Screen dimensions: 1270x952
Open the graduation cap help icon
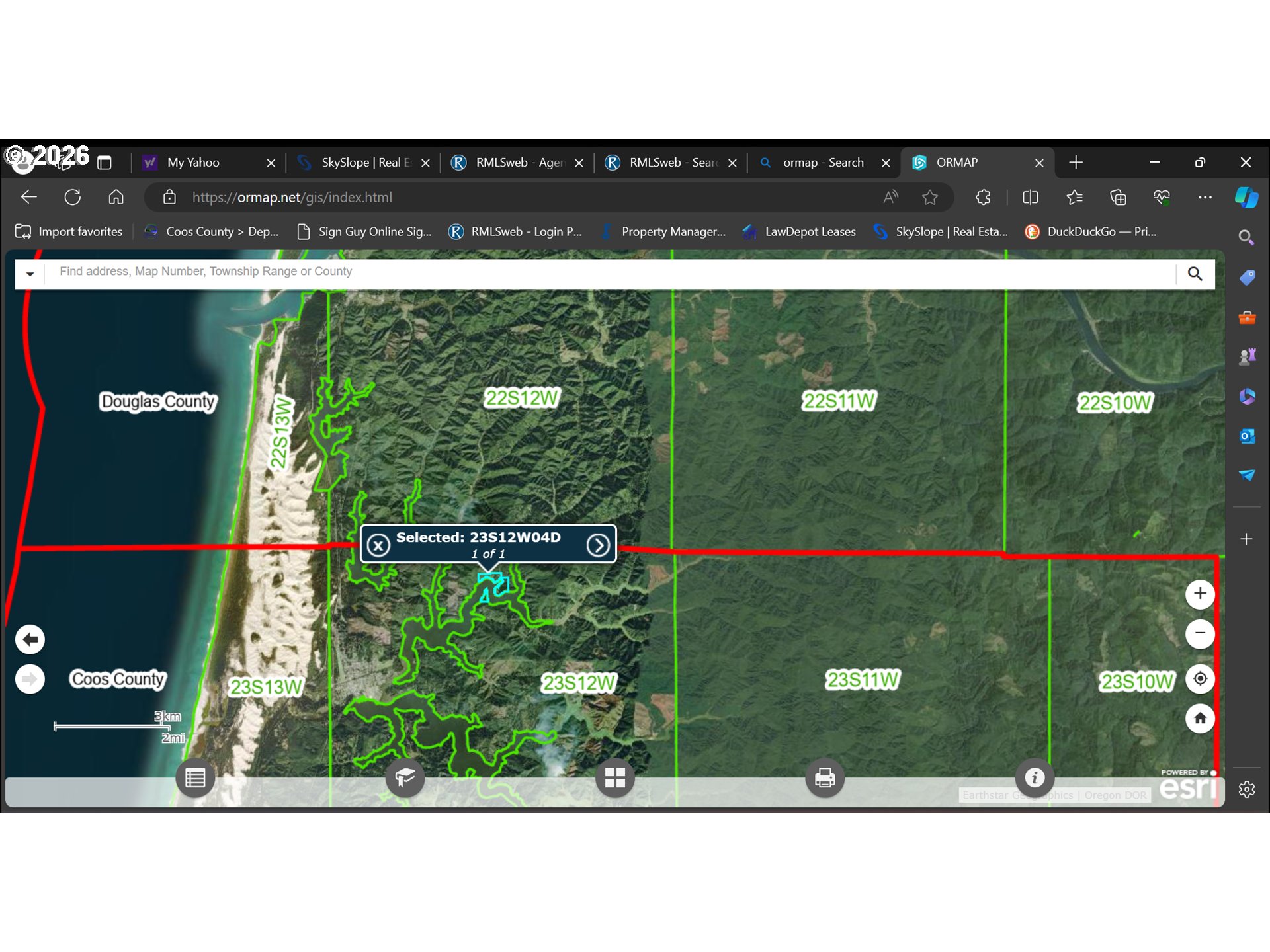pyautogui.click(x=405, y=778)
